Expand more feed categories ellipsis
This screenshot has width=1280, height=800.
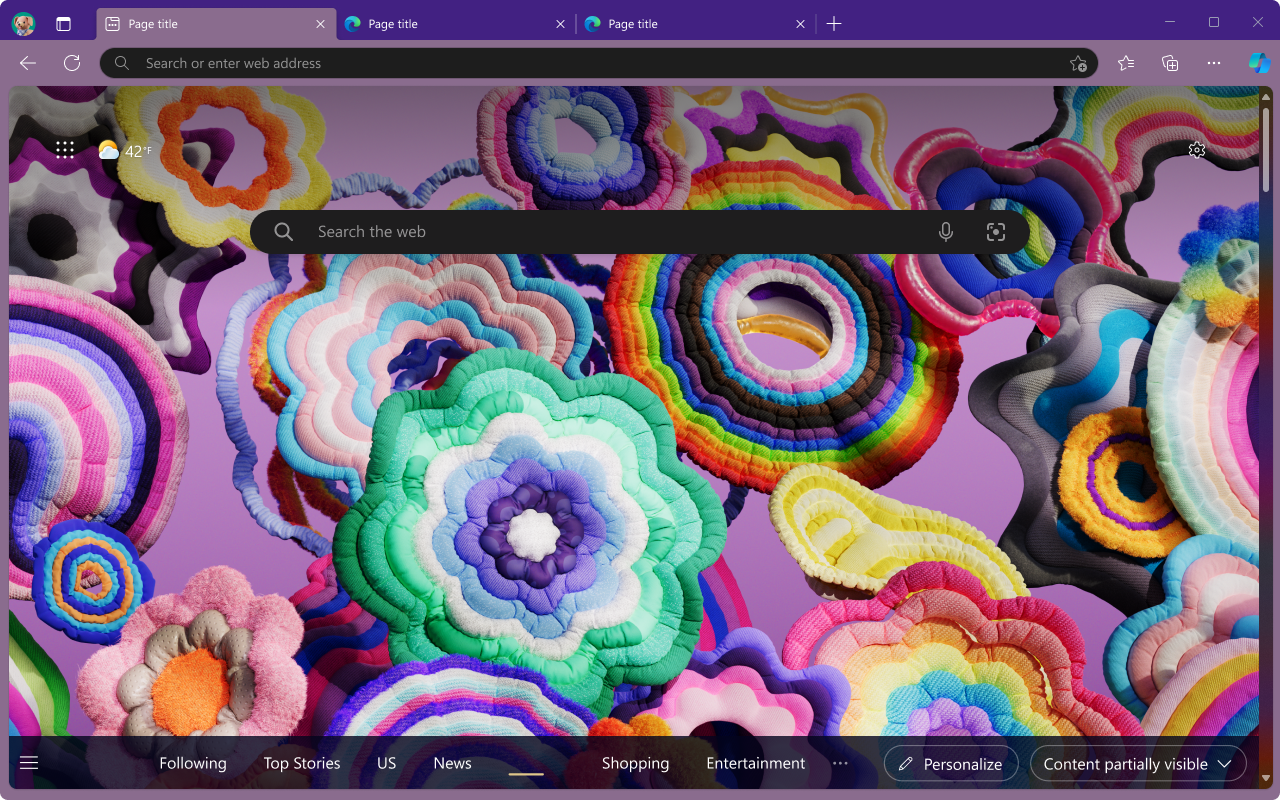[x=840, y=763]
